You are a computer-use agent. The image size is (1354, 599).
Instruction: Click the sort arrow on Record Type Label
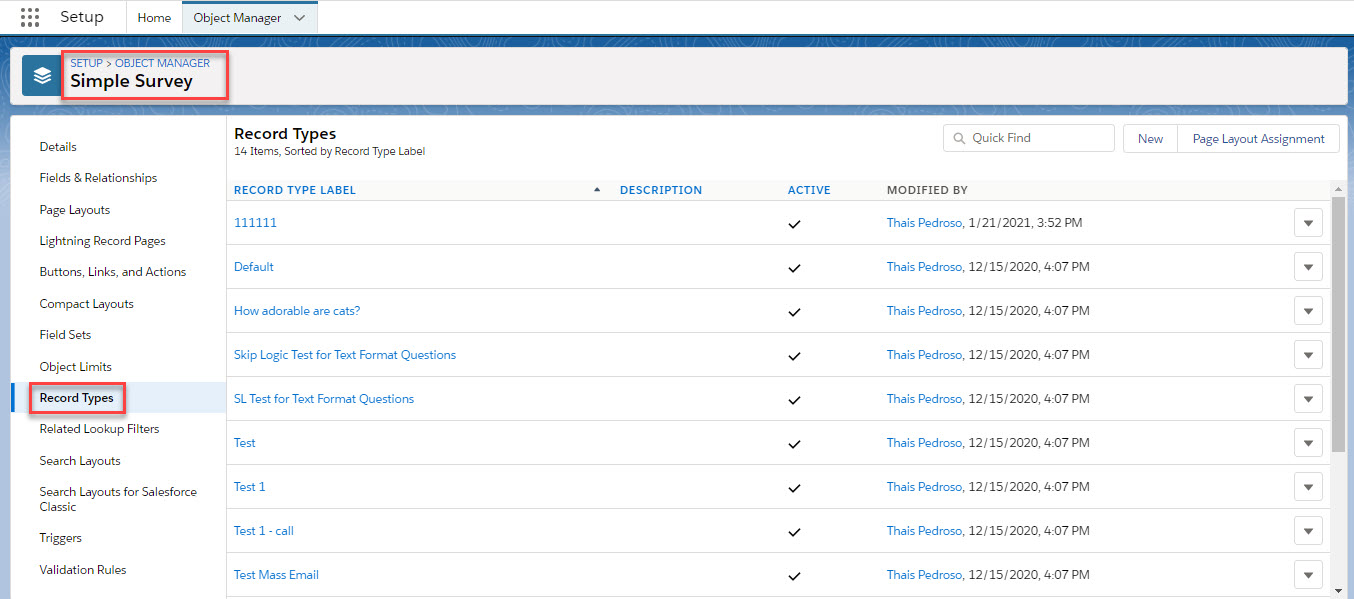(597, 190)
